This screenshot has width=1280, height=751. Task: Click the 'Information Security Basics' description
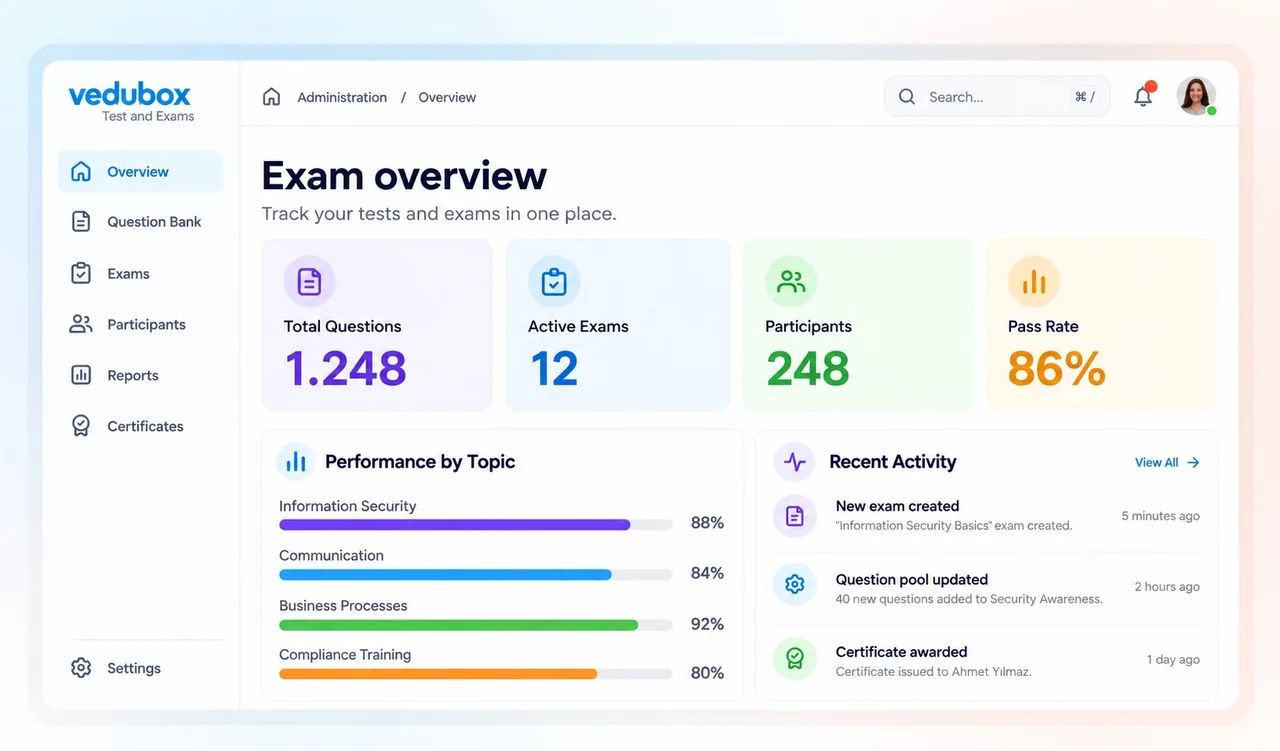(954, 526)
